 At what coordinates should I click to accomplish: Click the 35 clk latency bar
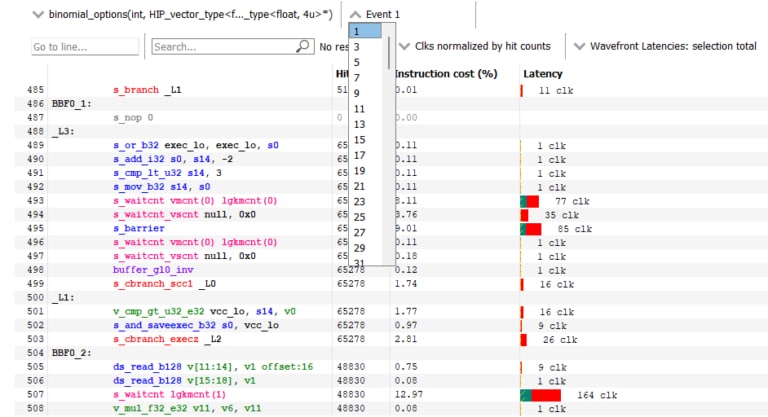tap(524, 215)
